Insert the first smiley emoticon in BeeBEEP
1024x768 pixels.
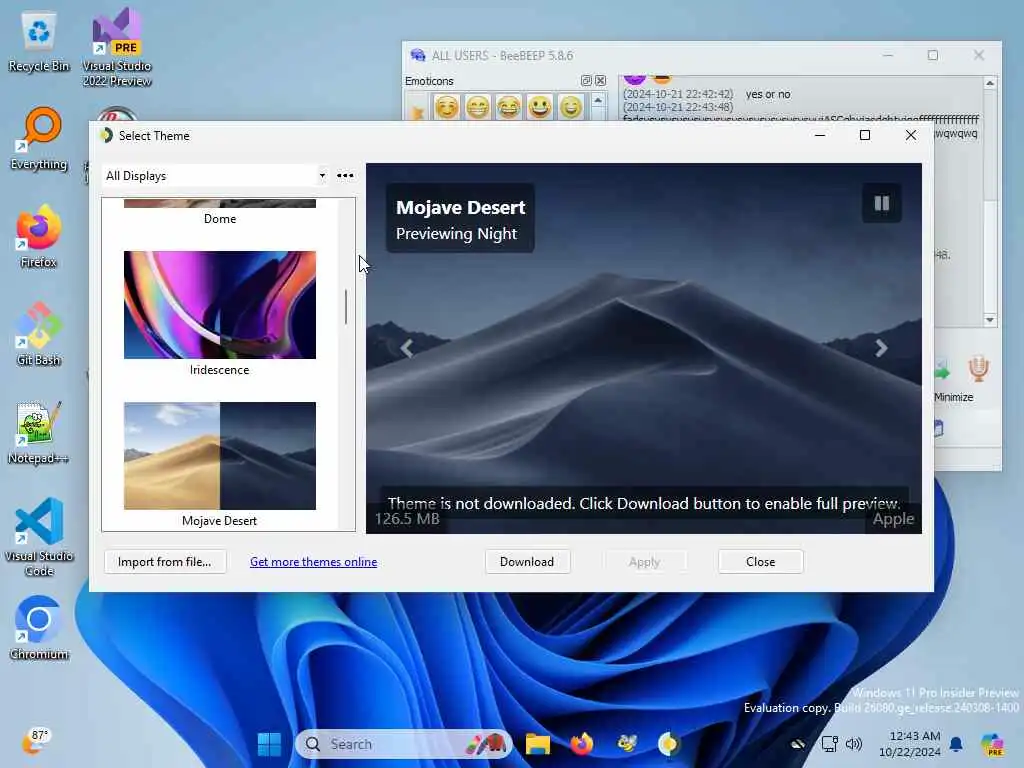pos(447,106)
